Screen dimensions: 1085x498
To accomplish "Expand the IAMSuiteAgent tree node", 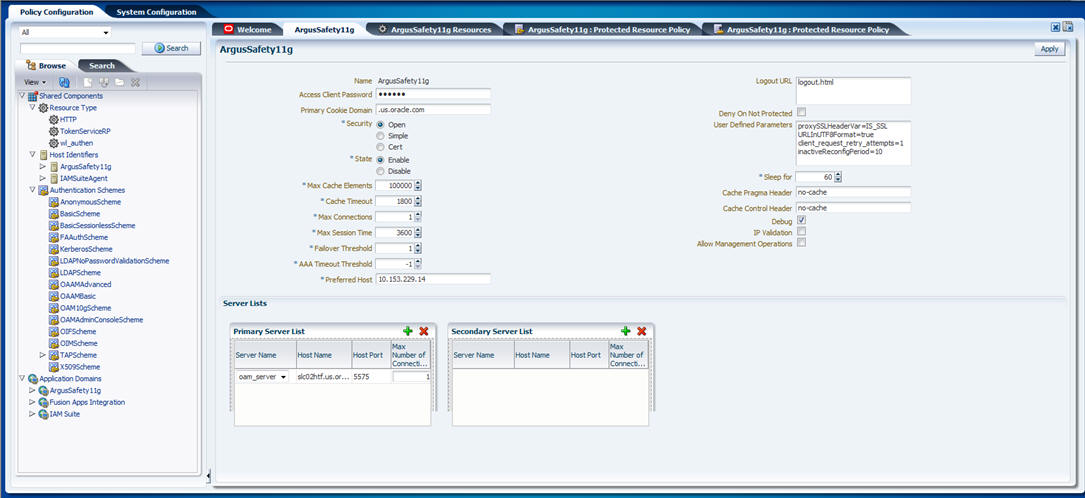I will (x=43, y=178).
